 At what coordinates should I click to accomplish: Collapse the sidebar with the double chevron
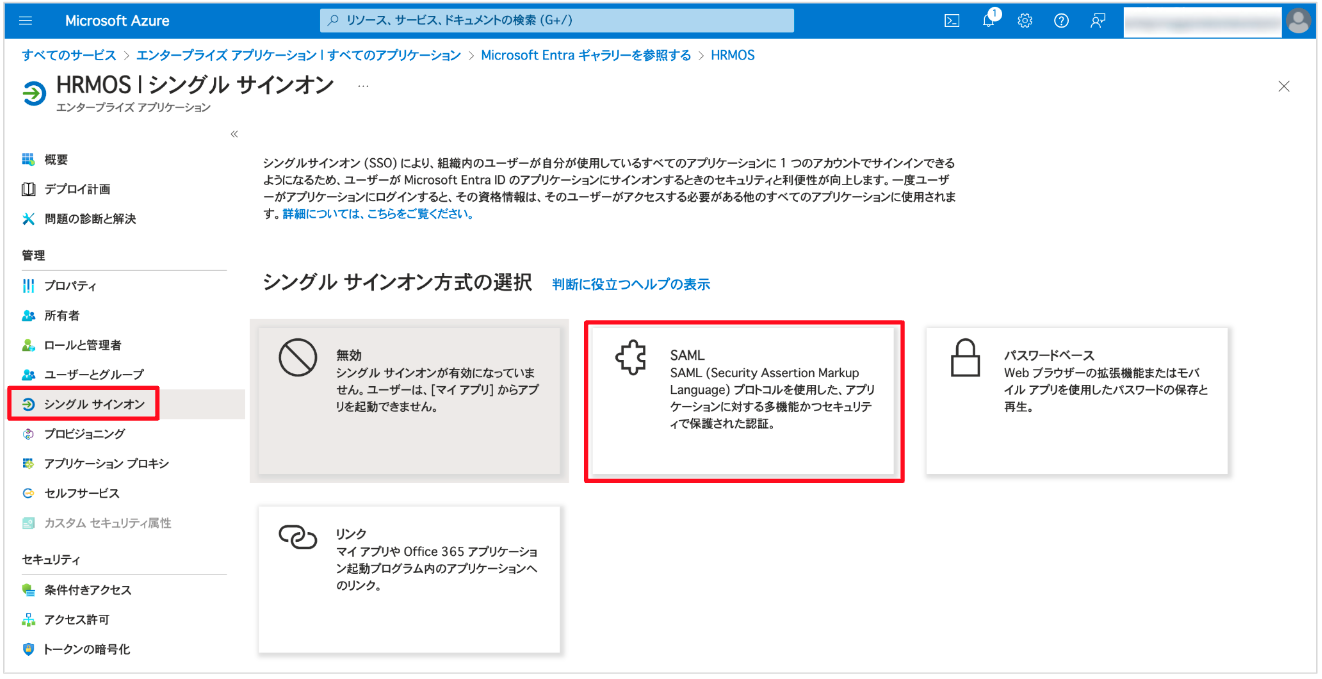[234, 134]
